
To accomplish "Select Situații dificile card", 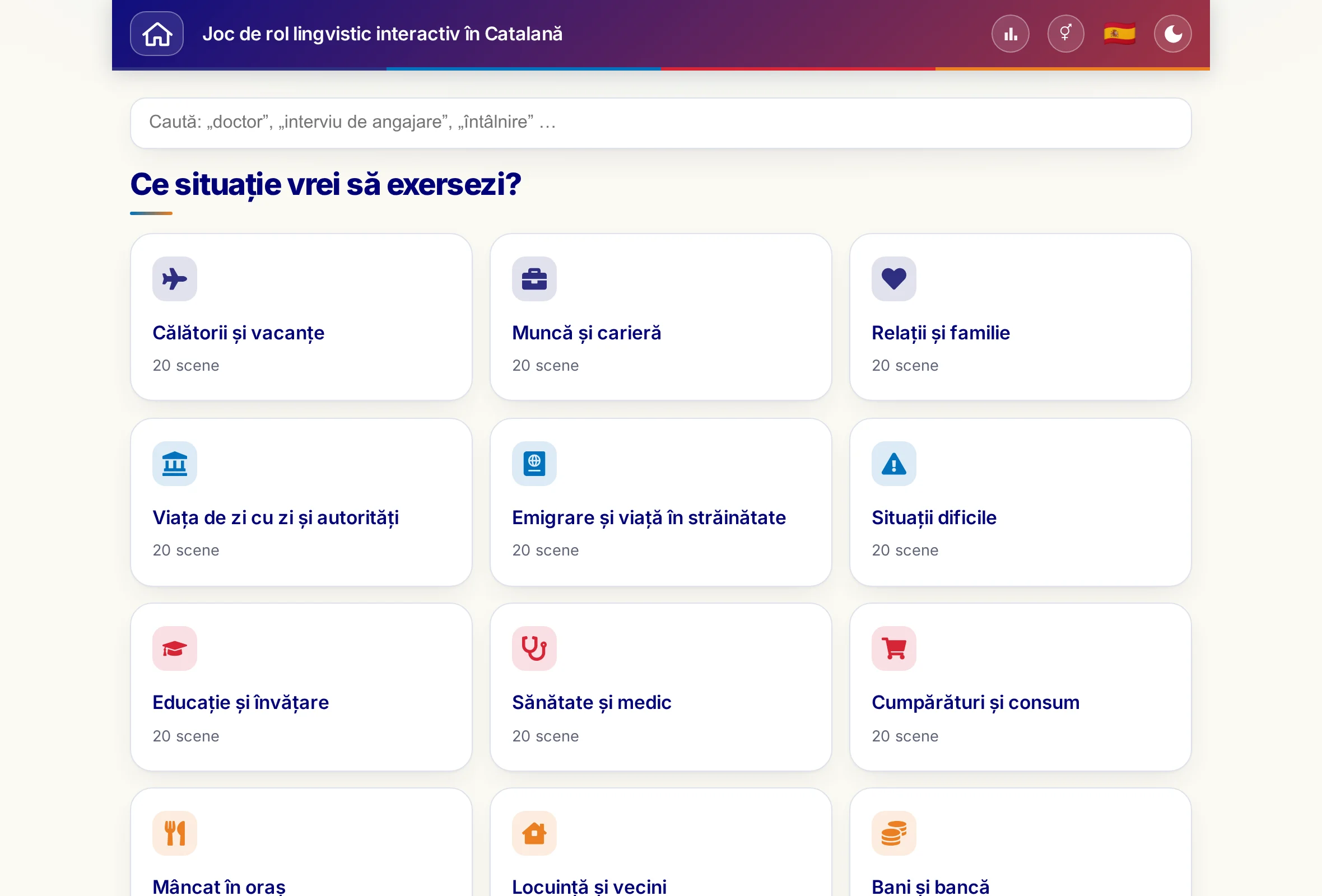I will pos(1020,502).
